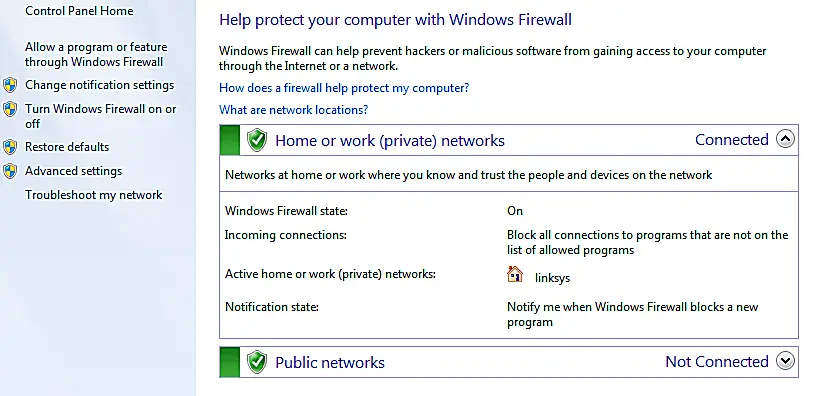This screenshot has height=396, width=817.
Task: Click the shield icon next to Restore defaults
Action: point(10,147)
